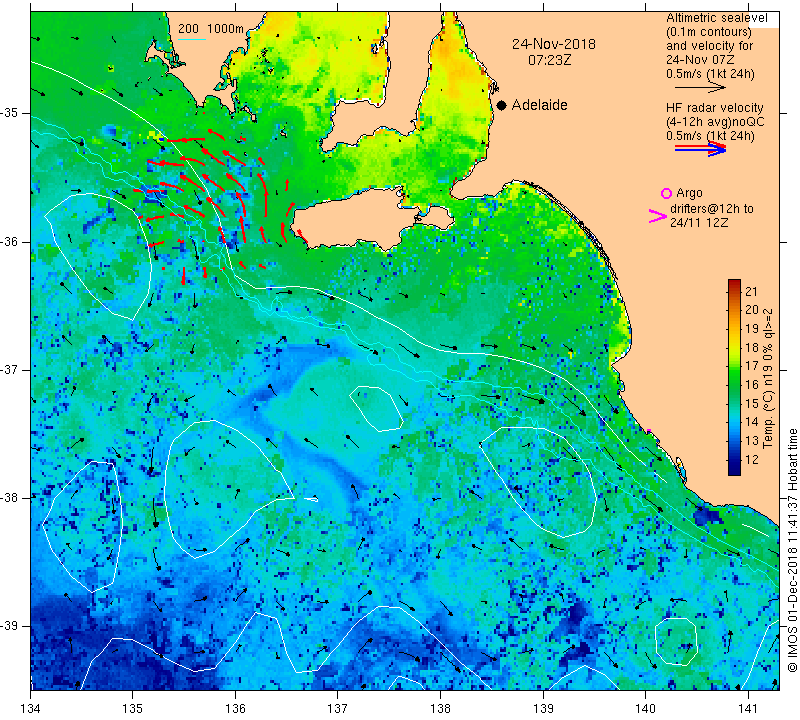800x720 pixels.
Task: Click the longitude axis label 137
Action: pyautogui.click(x=337, y=708)
